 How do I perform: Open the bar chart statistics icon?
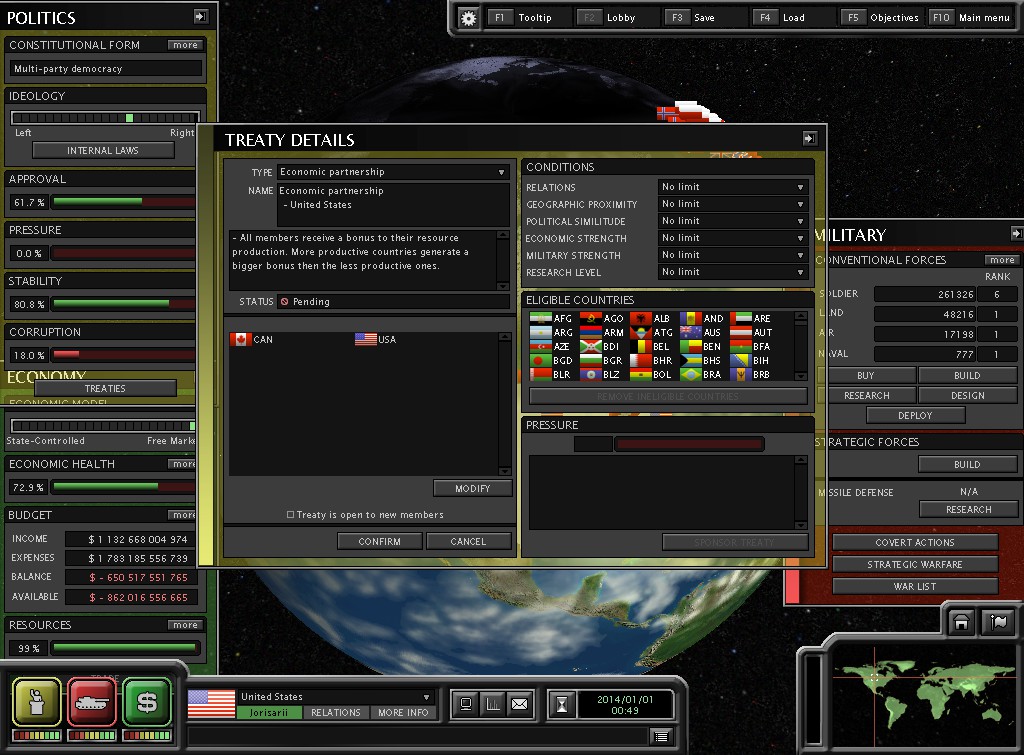point(492,704)
